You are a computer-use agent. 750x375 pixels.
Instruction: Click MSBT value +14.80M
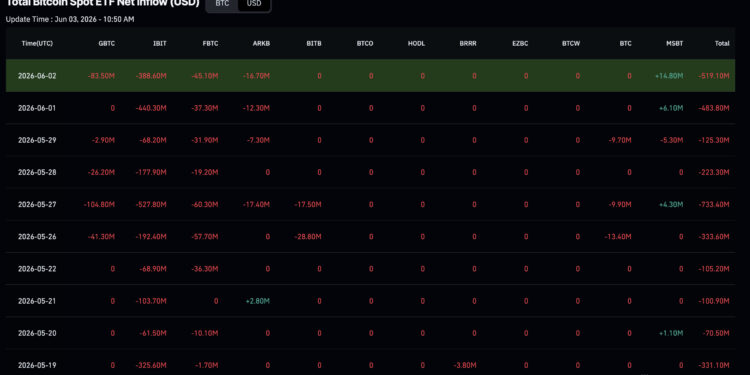(669, 76)
